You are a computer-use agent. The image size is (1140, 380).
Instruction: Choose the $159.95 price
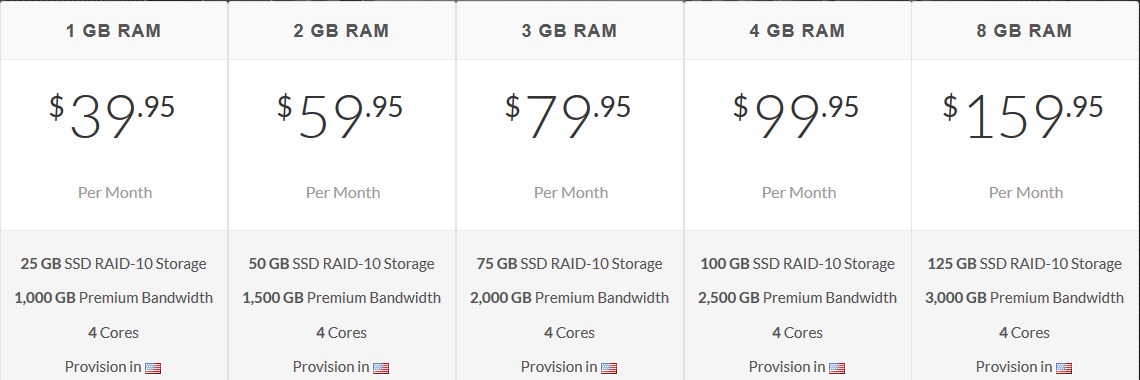click(x=1024, y=116)
